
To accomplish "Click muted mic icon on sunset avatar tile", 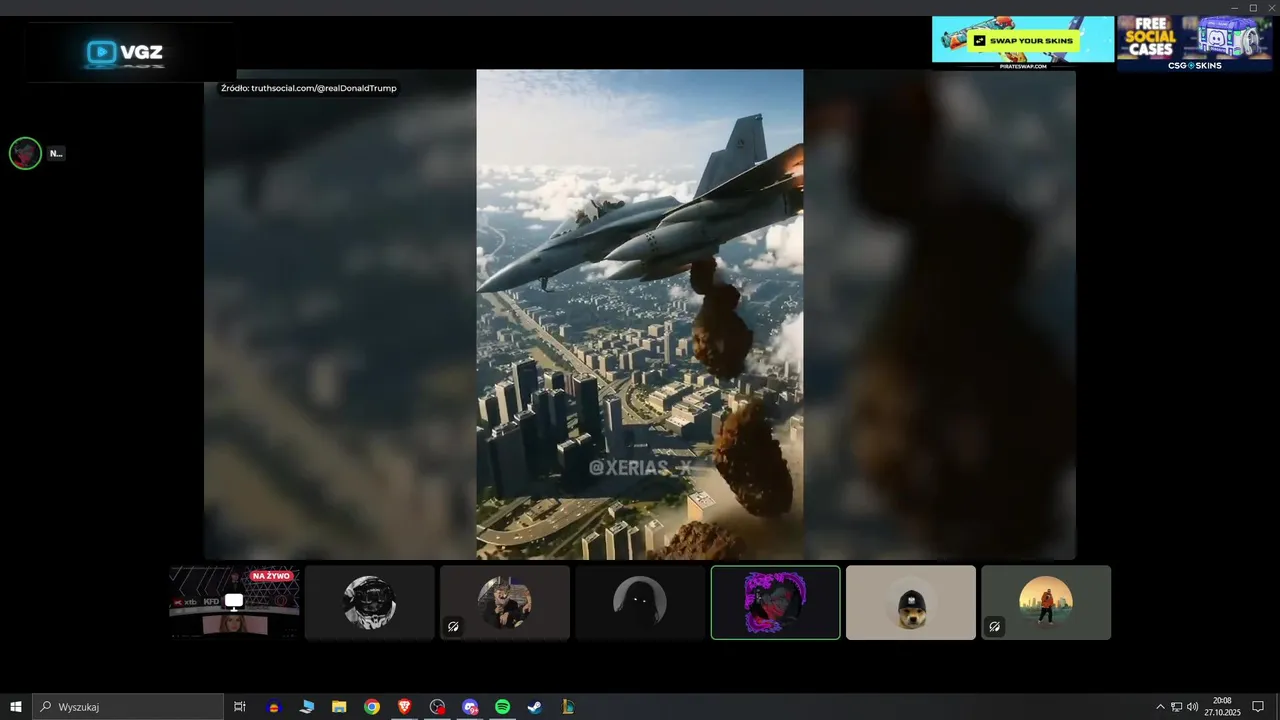I will [994, 627].
